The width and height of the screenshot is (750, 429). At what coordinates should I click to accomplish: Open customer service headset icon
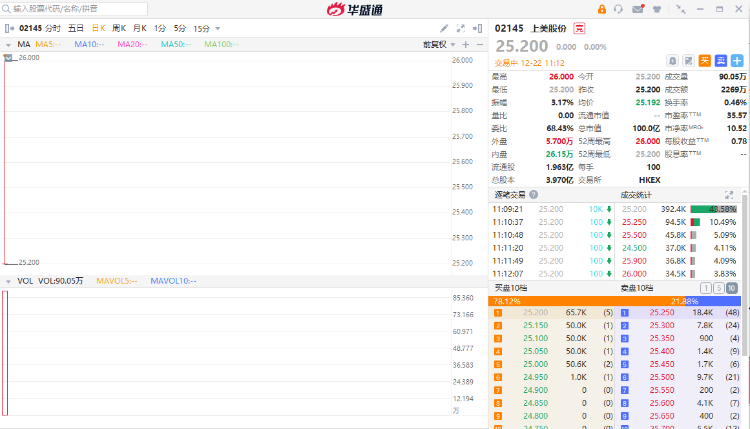tap(618, 9)
